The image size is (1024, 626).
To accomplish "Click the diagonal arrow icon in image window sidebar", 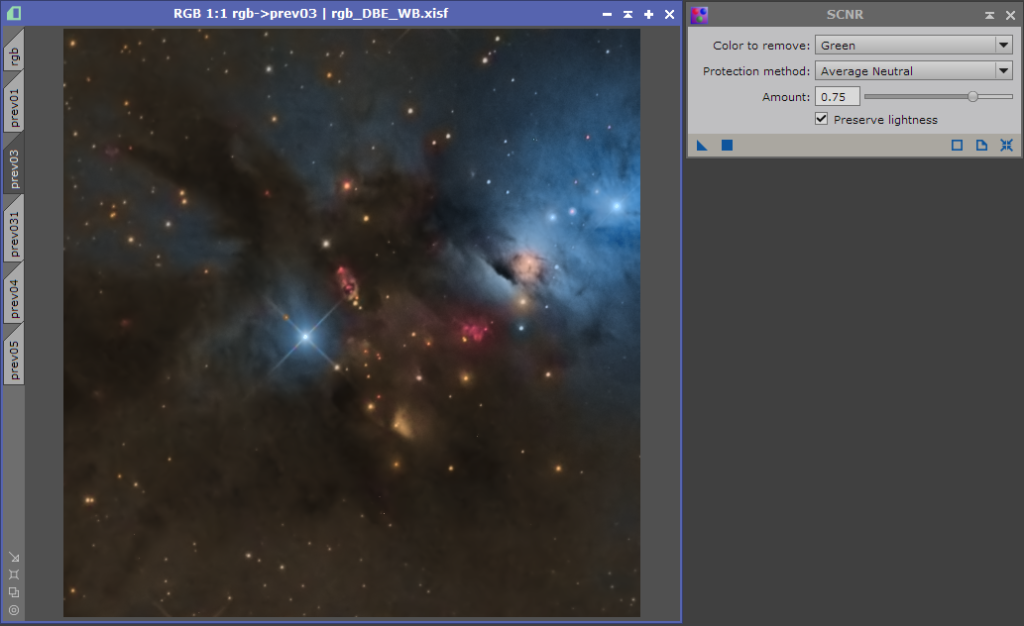I will (14, 557).
